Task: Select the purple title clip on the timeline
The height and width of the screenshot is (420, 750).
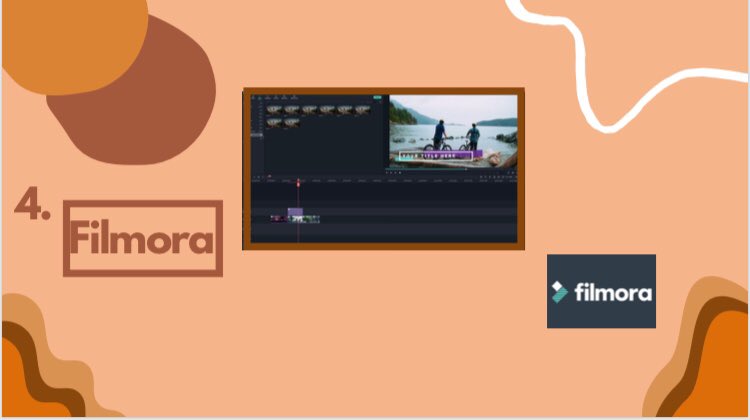Action: click(295, 211)
